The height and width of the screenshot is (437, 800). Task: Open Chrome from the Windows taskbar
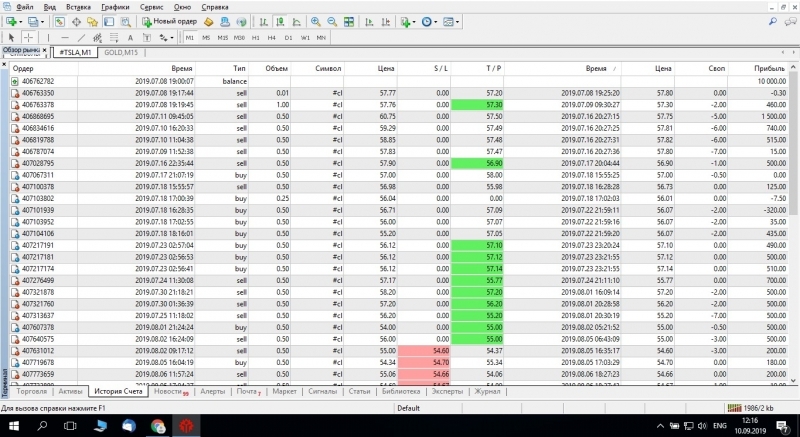[158, 426]
